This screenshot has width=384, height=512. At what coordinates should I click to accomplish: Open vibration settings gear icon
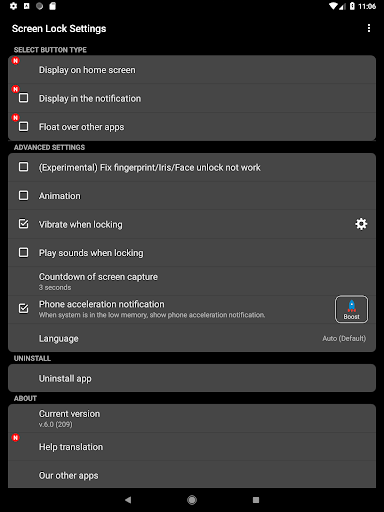click(x=361, y=224)
